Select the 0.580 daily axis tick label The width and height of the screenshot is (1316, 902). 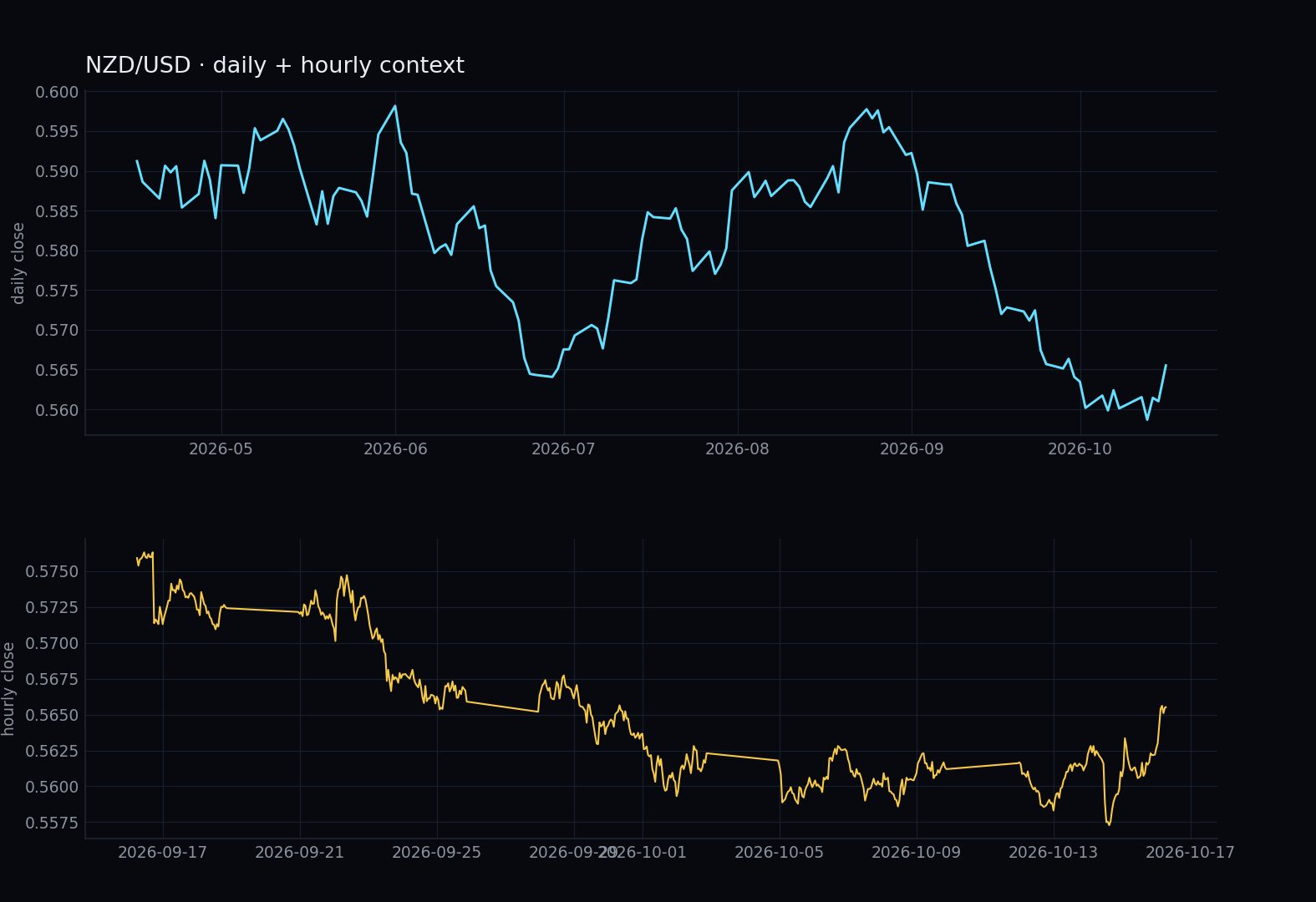(57, 251)
